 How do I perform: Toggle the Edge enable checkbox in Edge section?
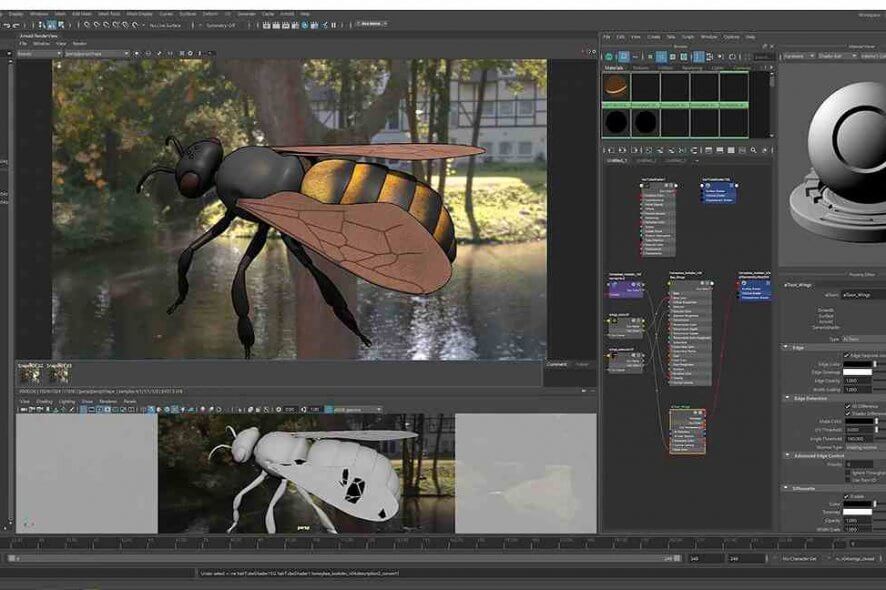[x=846, y=355]
